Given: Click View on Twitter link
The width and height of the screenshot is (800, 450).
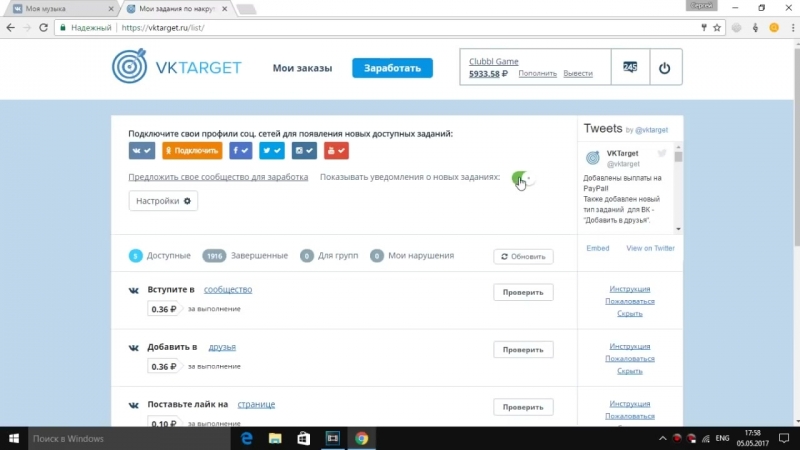Looking at the screenshot, I should (x=650, y=248).
